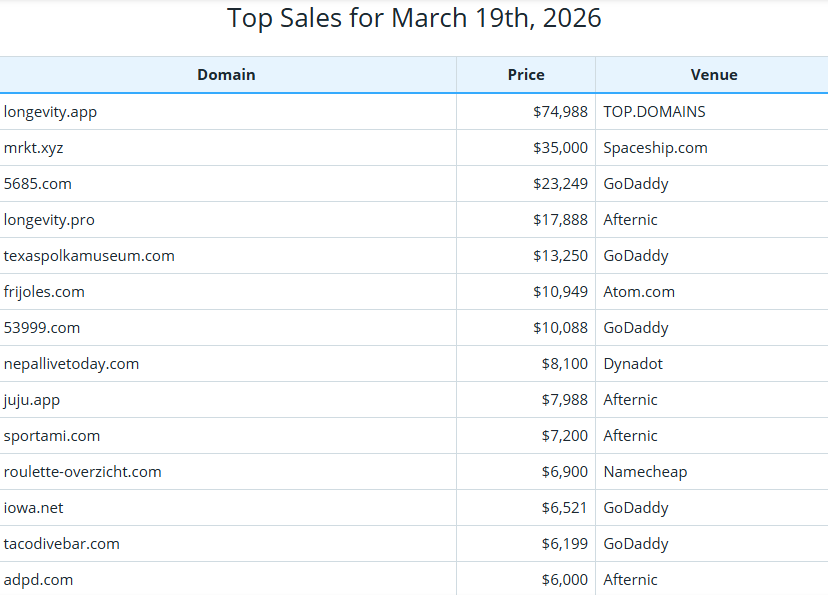Open the sportami.com domain link

click(52, 435)
